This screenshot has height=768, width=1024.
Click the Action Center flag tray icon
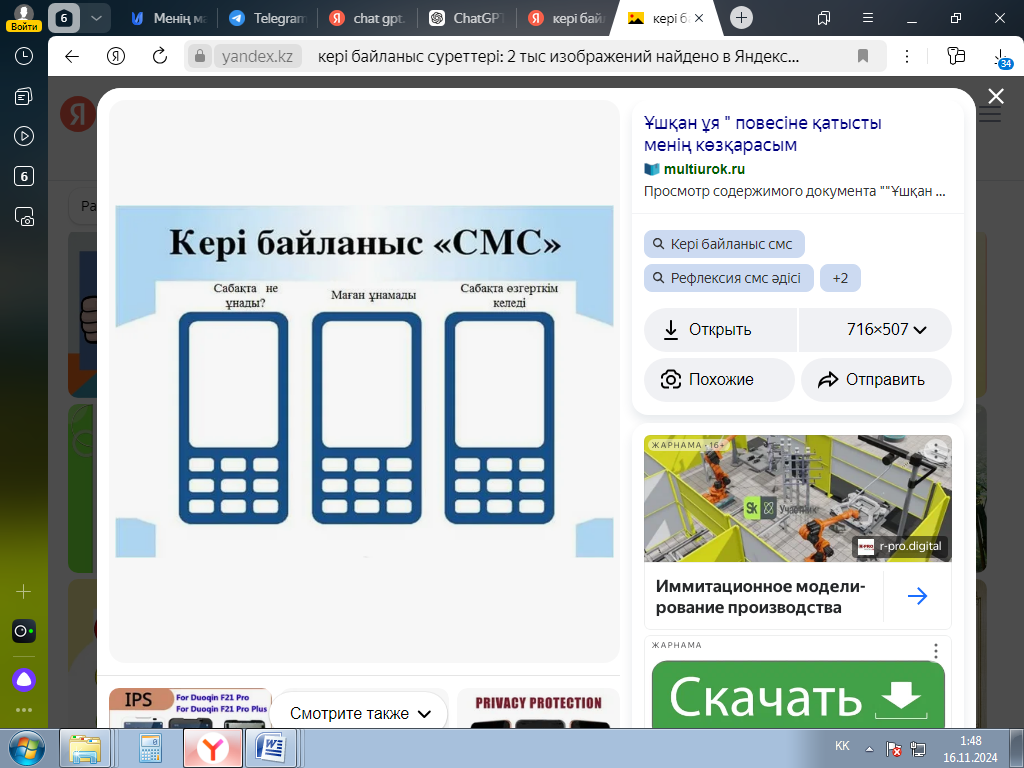[x=893, y=749]
